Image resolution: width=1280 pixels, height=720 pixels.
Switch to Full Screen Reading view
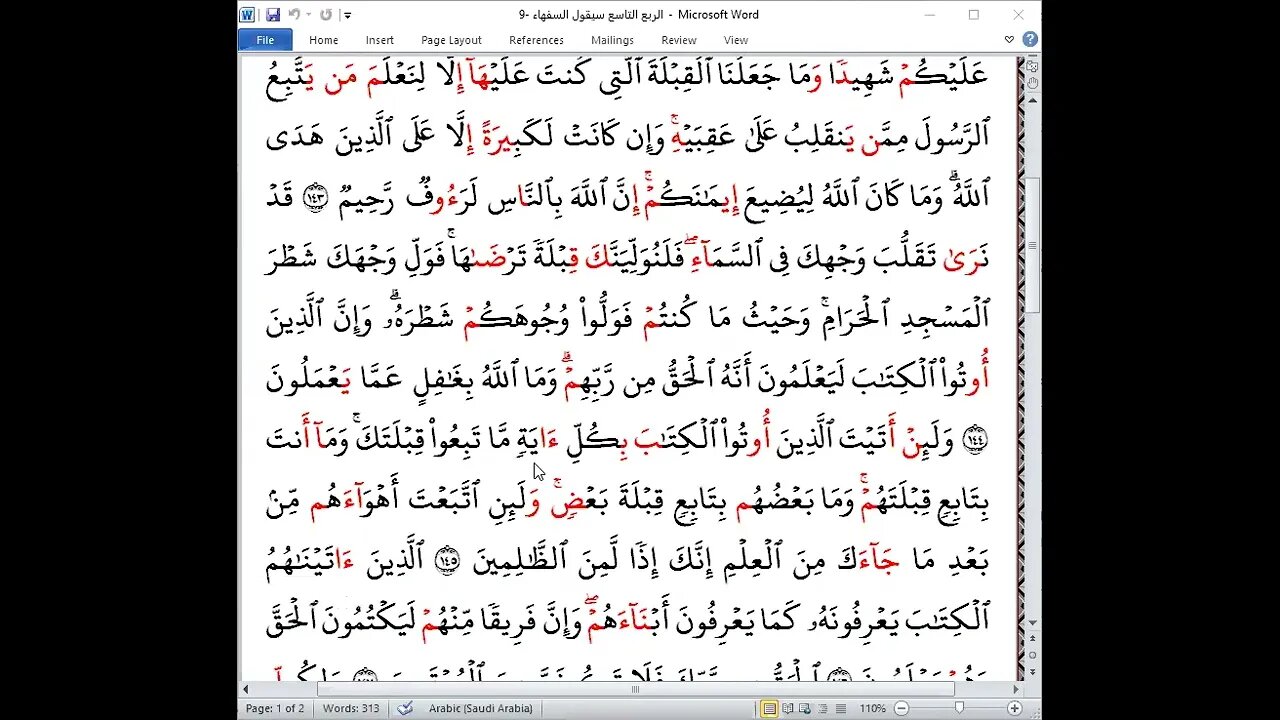pos(787,708)
